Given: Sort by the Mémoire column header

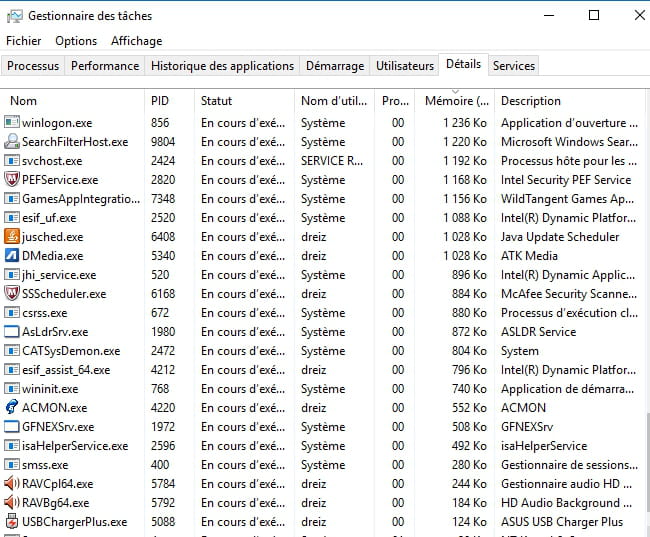Looking at the screenshot, I should coord(455,100).
